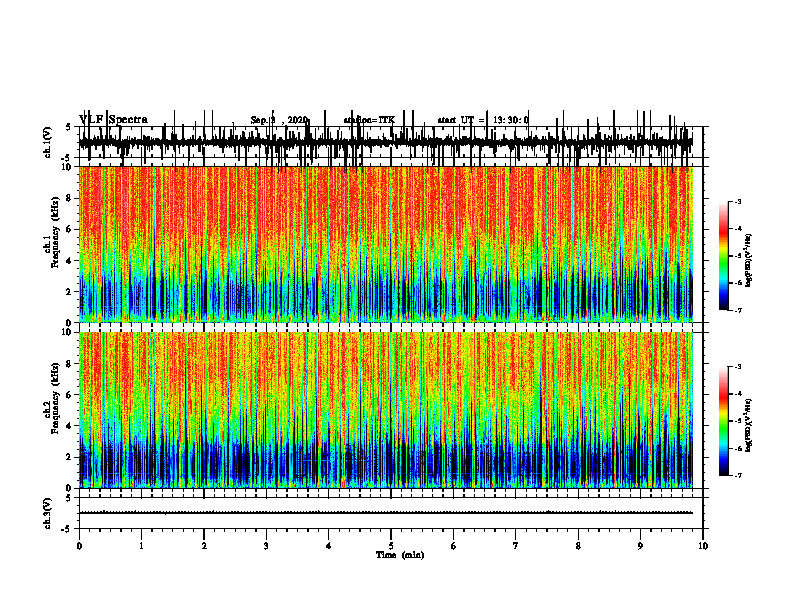Click the ch.3 voltage waveform trace
This screenshot has height=612, width=792.
[385, 513]
